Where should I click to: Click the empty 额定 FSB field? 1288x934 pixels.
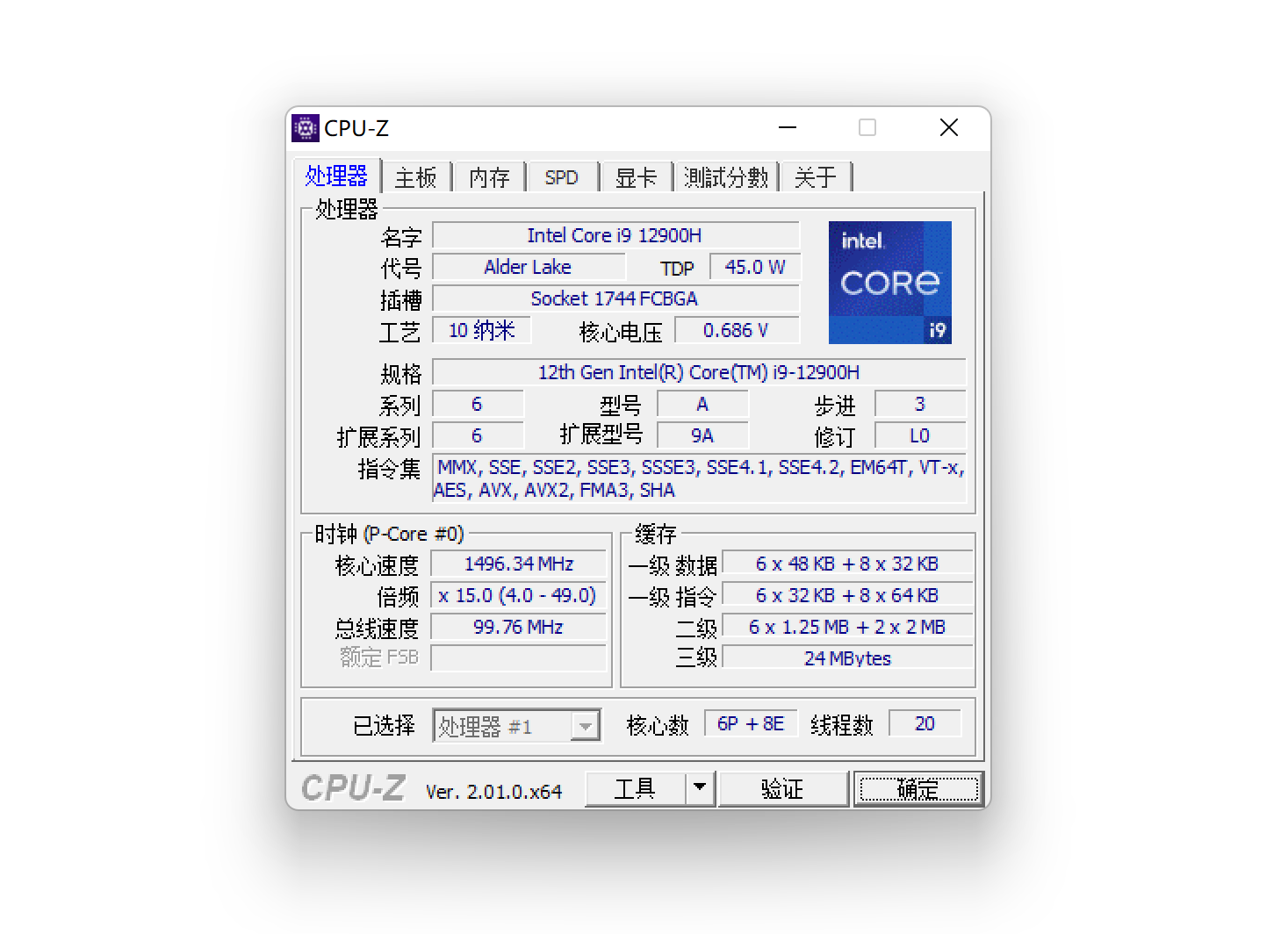point(518,657)
